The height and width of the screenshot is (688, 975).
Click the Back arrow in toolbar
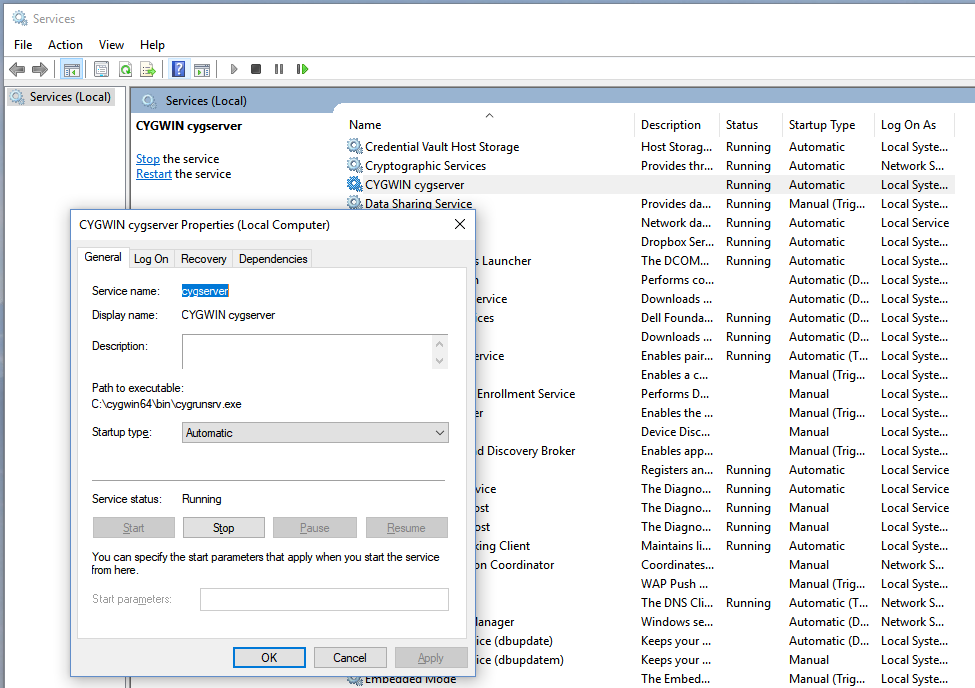(x=17, y=69)
